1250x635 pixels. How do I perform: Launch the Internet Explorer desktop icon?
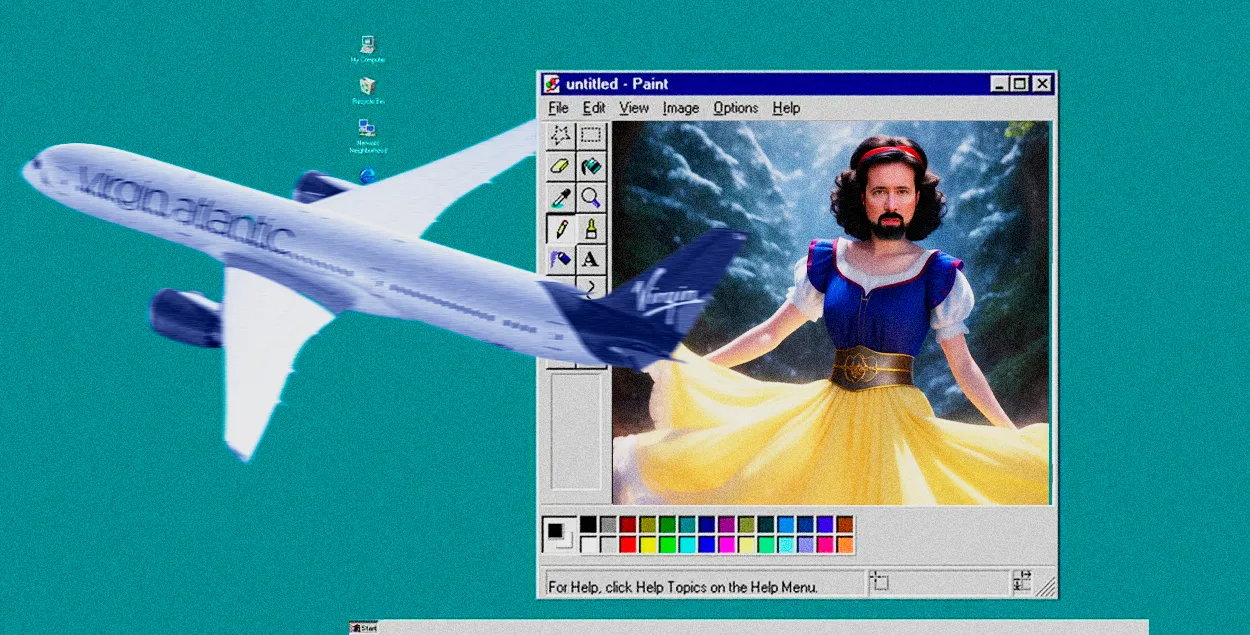pos(367,176)
